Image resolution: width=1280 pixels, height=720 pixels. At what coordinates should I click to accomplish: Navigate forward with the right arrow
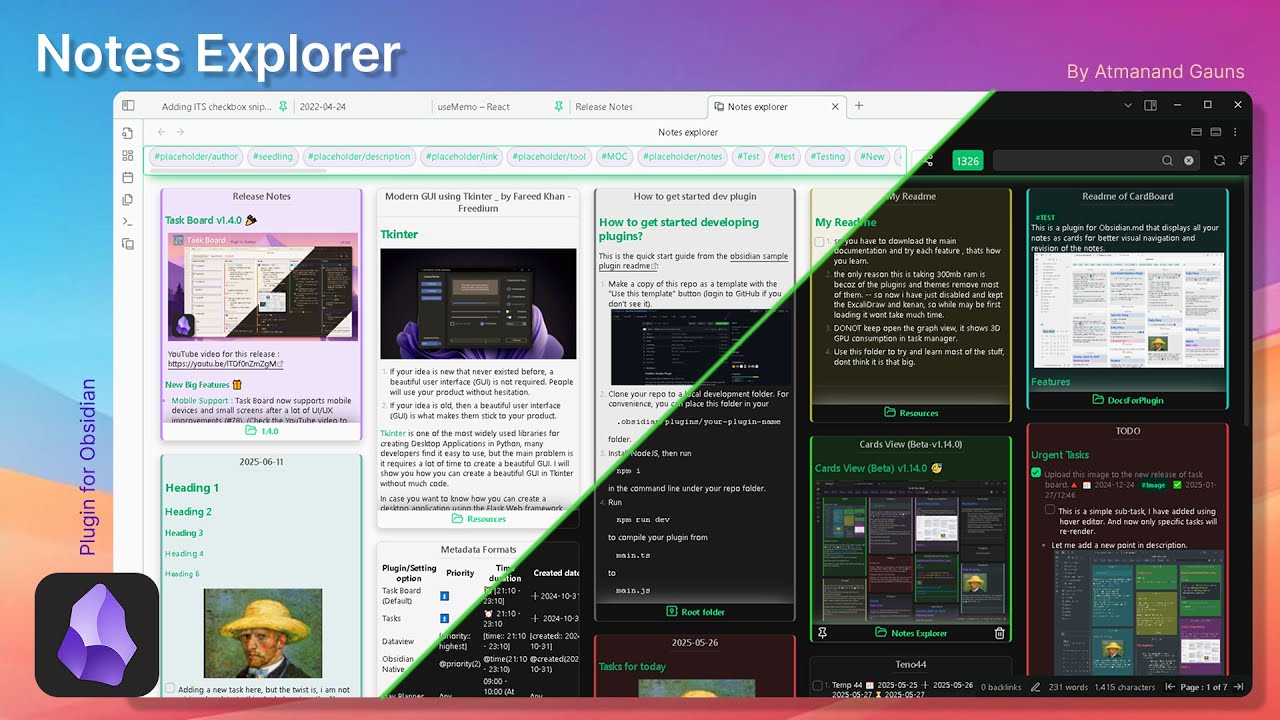click(181, 132)
